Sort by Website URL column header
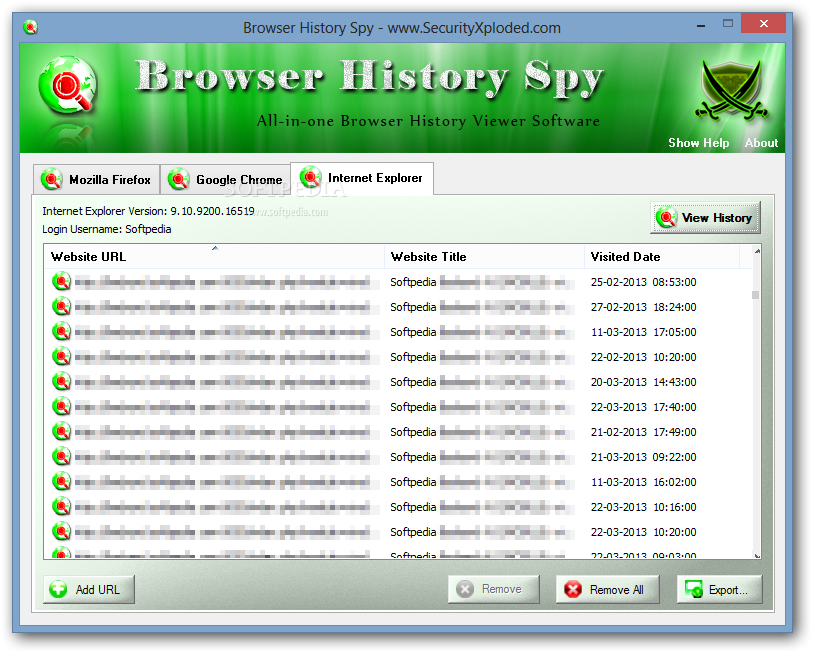 (215, 257)
